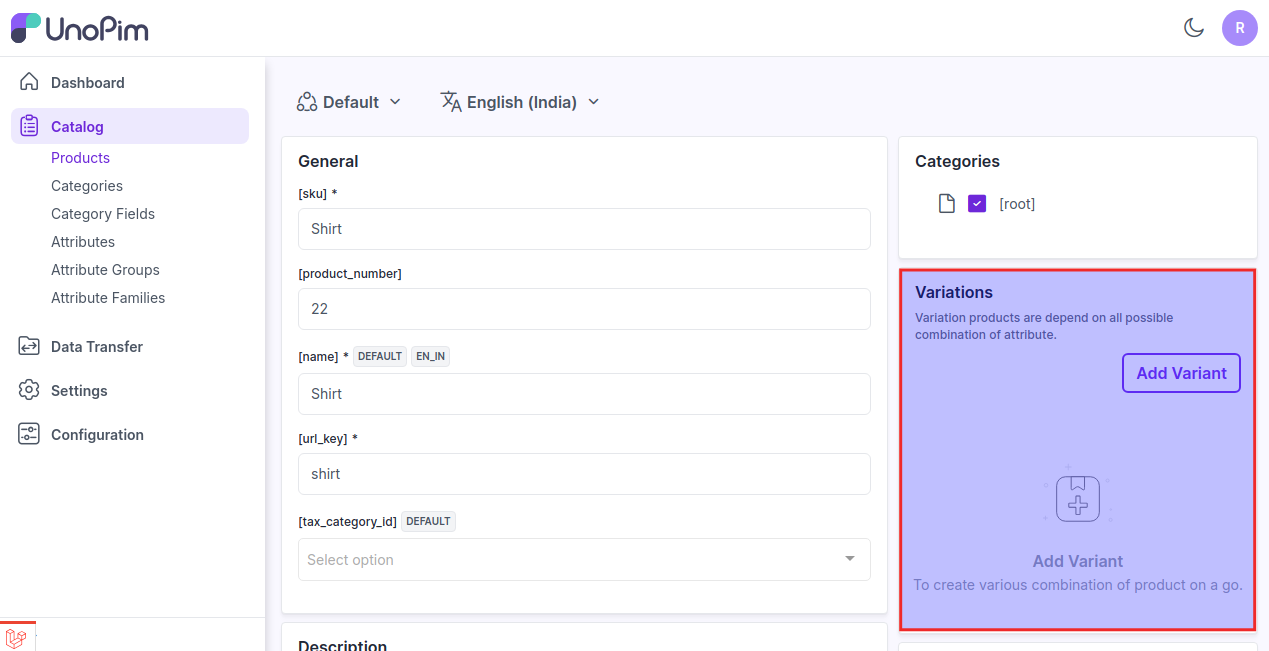Click the Data Transfer icon
Viewport: 1269px width, 651px height.
[x=29, y=347]
